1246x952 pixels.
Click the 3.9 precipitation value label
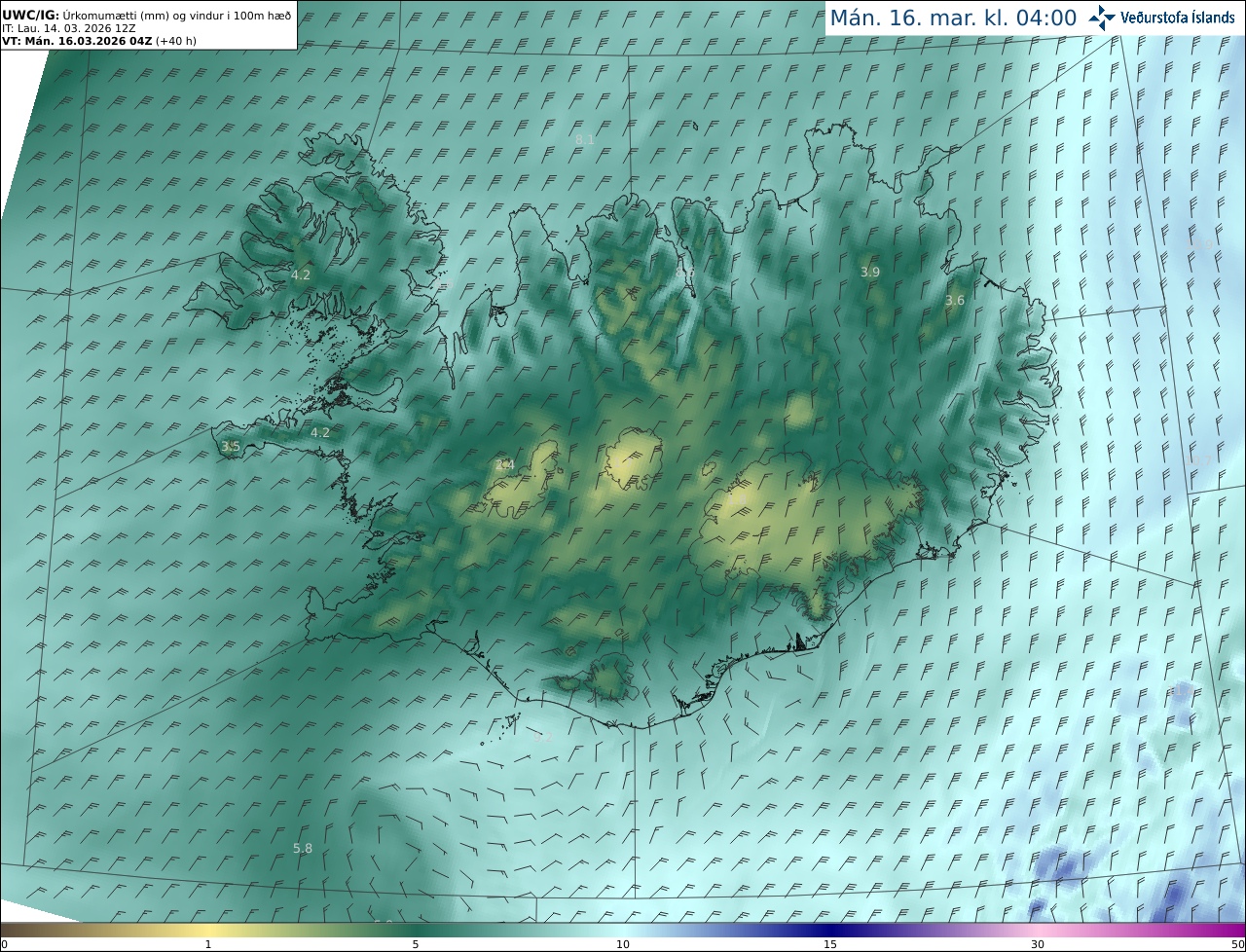(x=870, y=273)
